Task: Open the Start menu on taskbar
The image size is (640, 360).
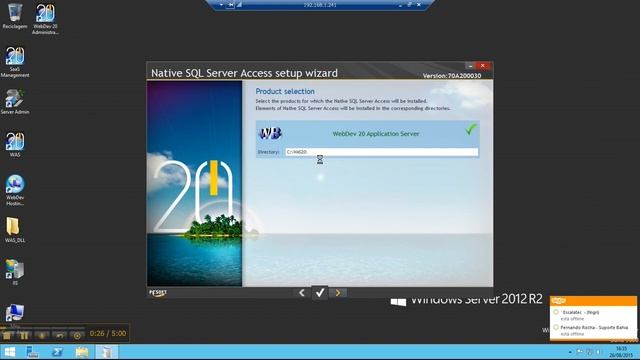Action: pos(9,352)
